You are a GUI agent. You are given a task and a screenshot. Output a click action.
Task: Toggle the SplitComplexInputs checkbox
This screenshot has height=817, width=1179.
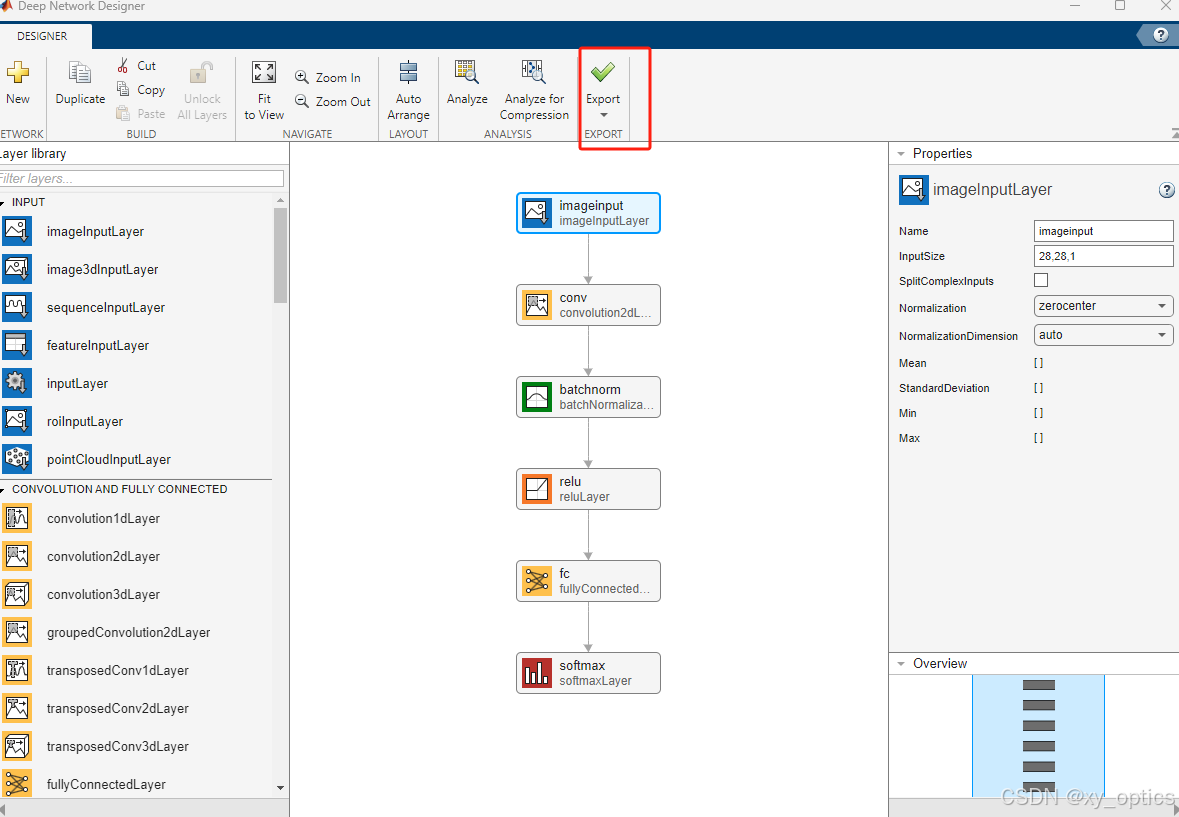1041,280
